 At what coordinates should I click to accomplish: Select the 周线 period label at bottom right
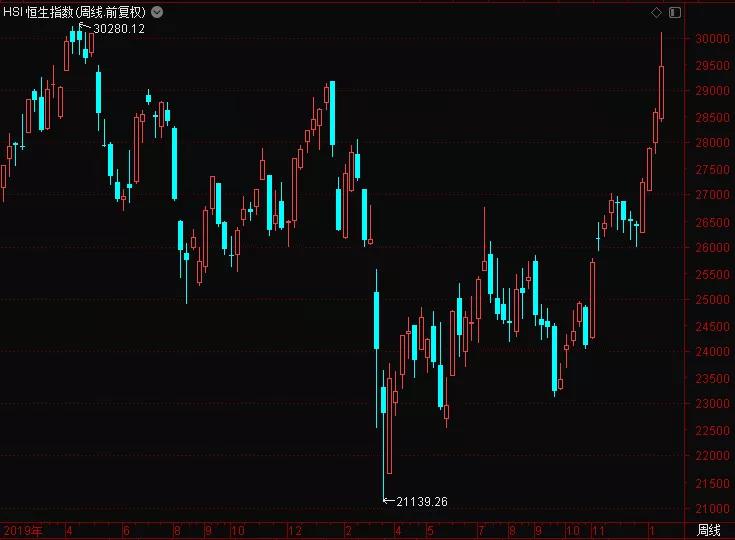click(x=708, y=530)
